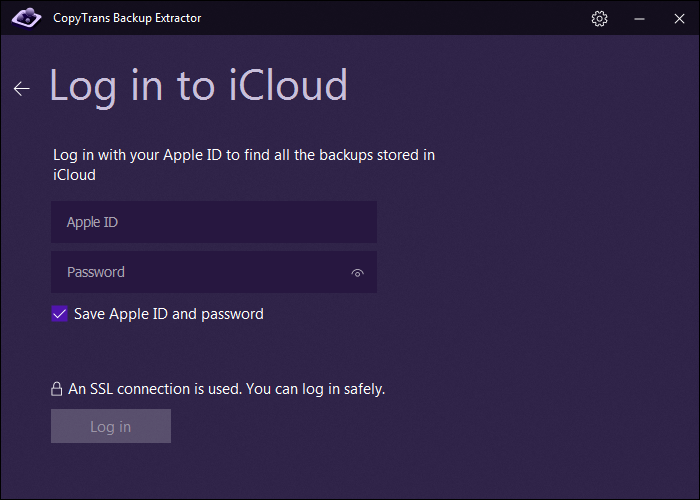Minimize the CopyTrans window
Image resolution: width=700 pixels, height=500 pixels.
639,19
